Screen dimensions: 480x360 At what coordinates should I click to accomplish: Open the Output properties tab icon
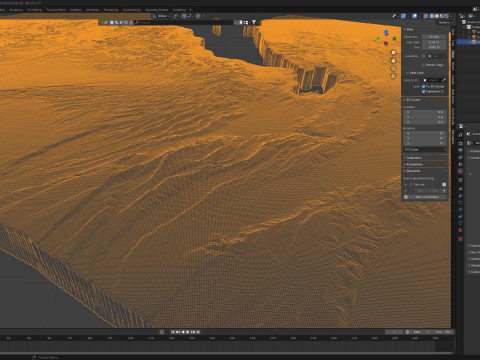460,151
